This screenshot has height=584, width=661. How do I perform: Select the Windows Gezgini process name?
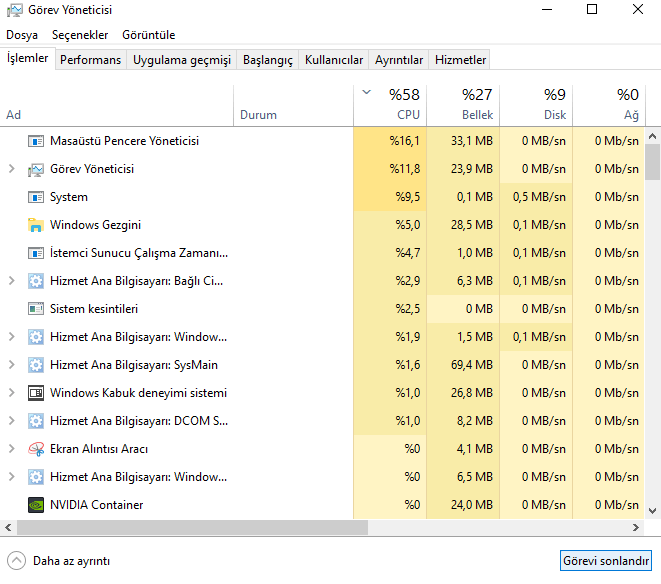coord(95,225)
